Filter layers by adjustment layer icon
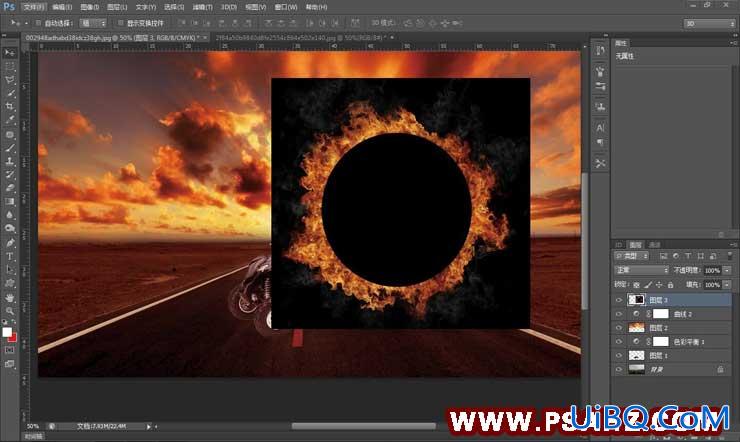This screenshot has height=442, width=740. click(x=675, y=256)
